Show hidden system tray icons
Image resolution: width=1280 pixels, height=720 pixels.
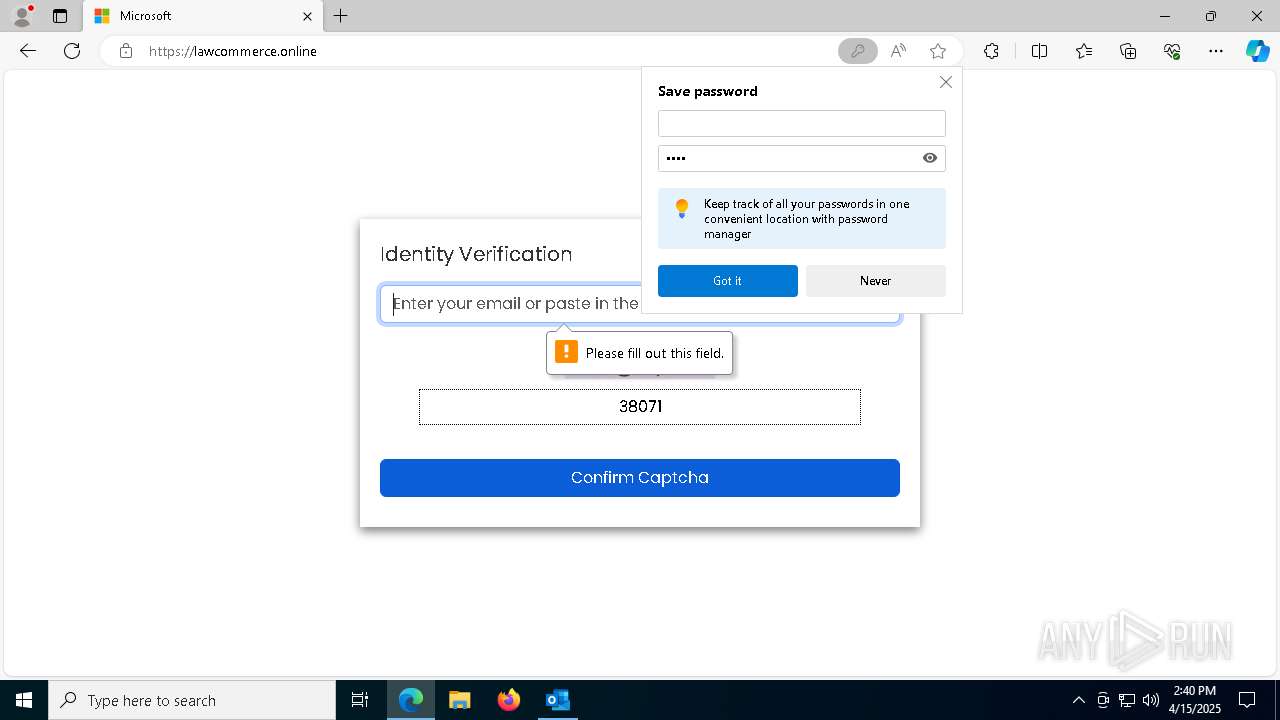[x=1078, y=700]
